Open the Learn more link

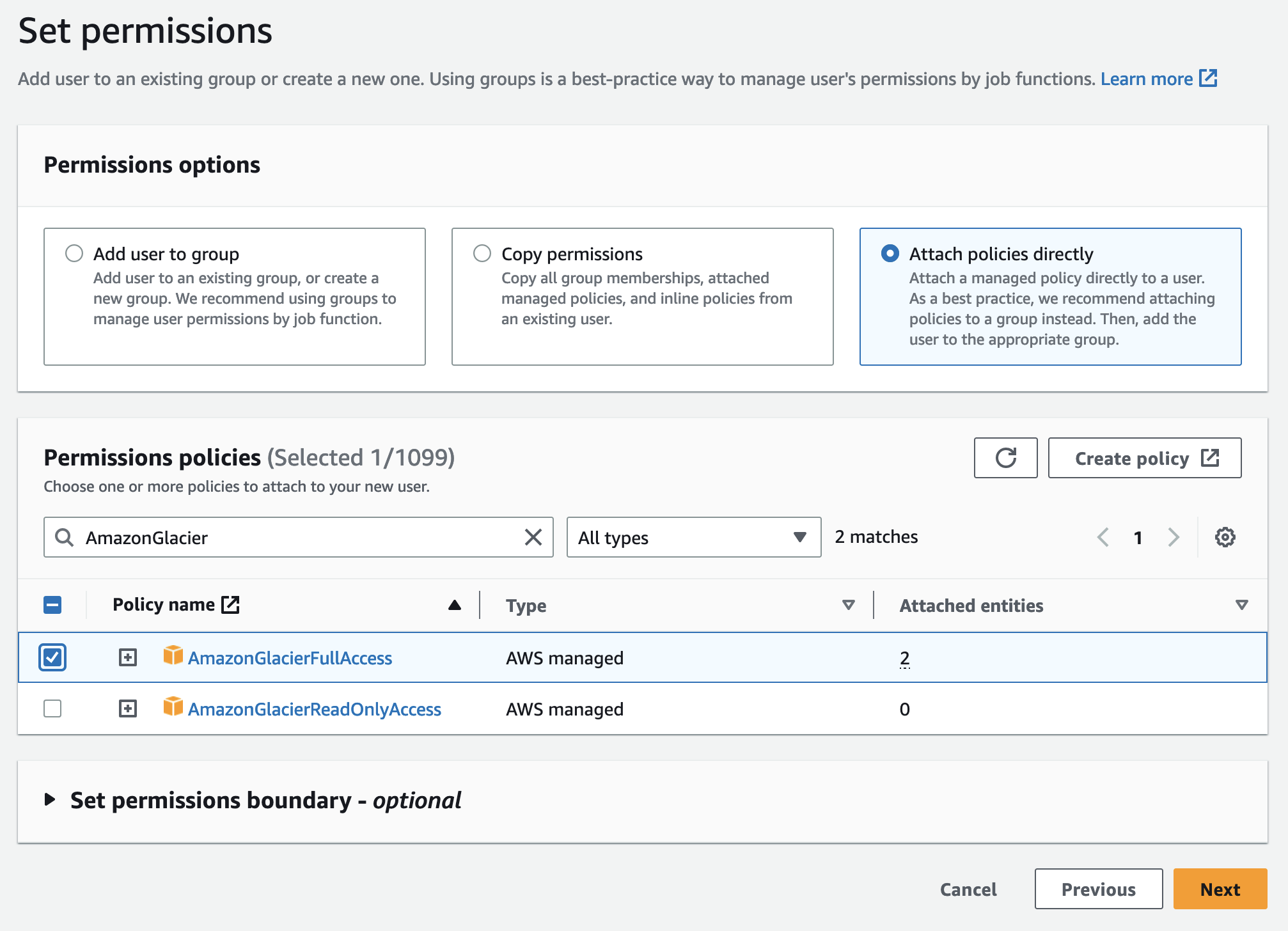tap(1146, 79)
